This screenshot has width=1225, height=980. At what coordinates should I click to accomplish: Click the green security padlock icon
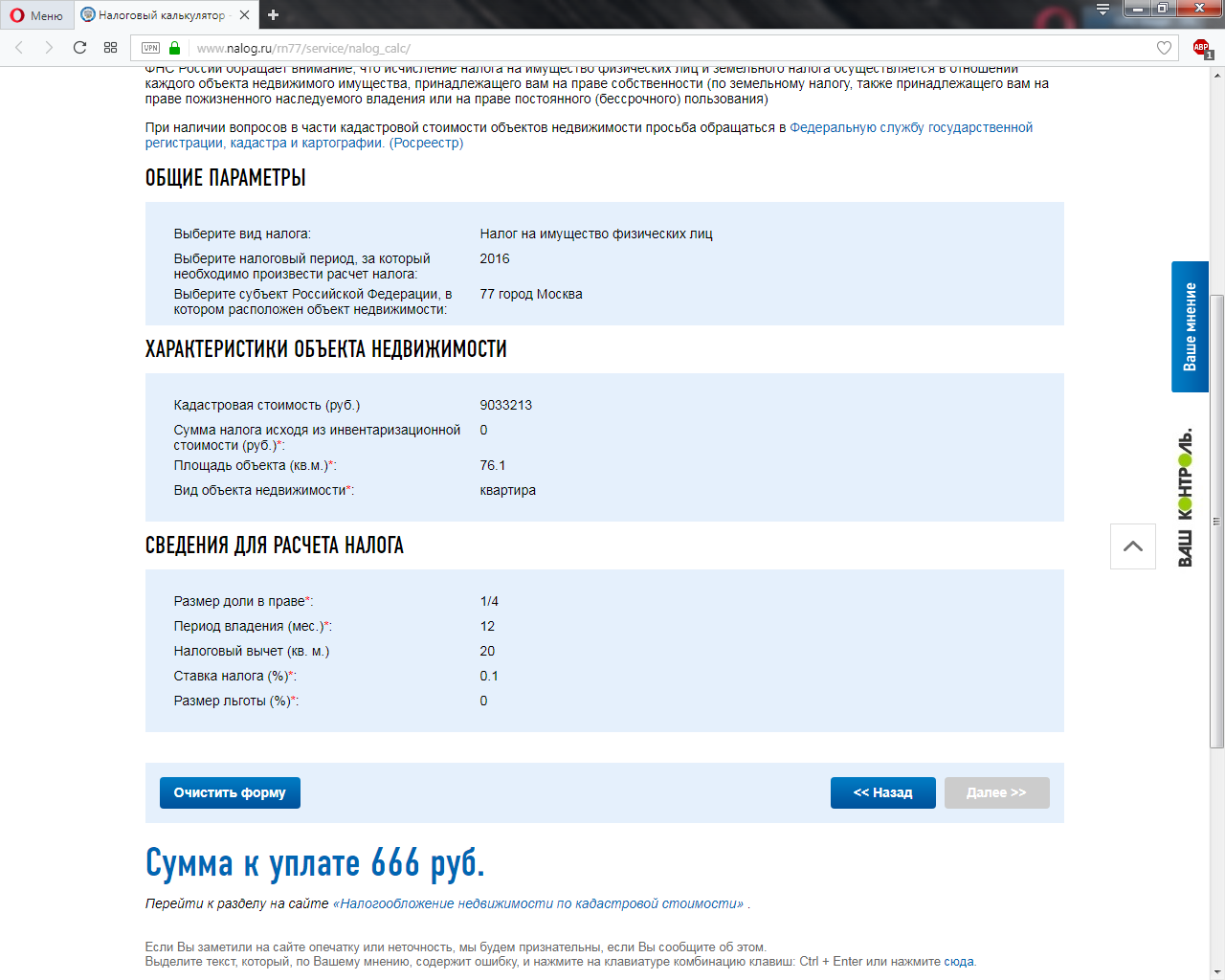(x=174, y=48)
